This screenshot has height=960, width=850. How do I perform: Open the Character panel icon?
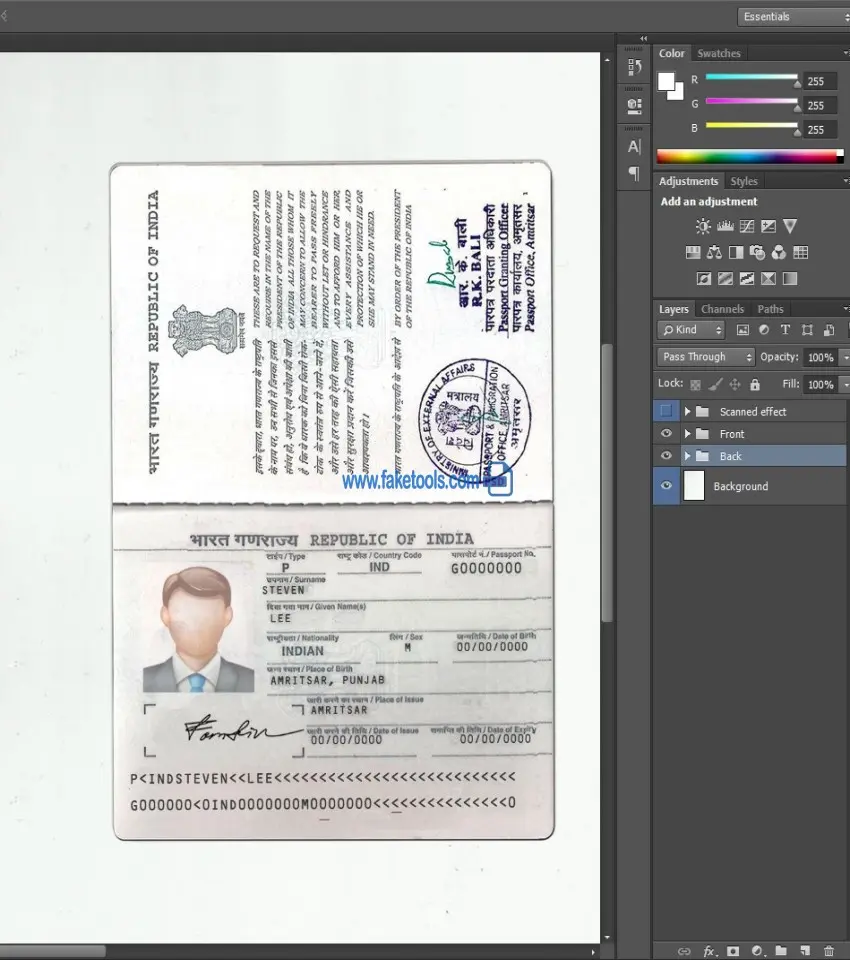pos(634,147)
